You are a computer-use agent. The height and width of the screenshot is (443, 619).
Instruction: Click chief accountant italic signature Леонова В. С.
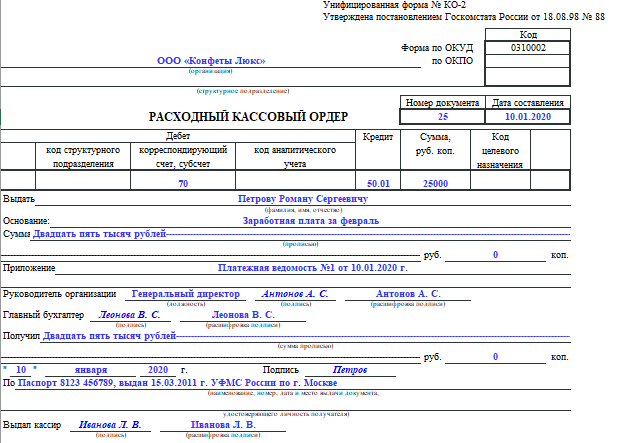129,315
